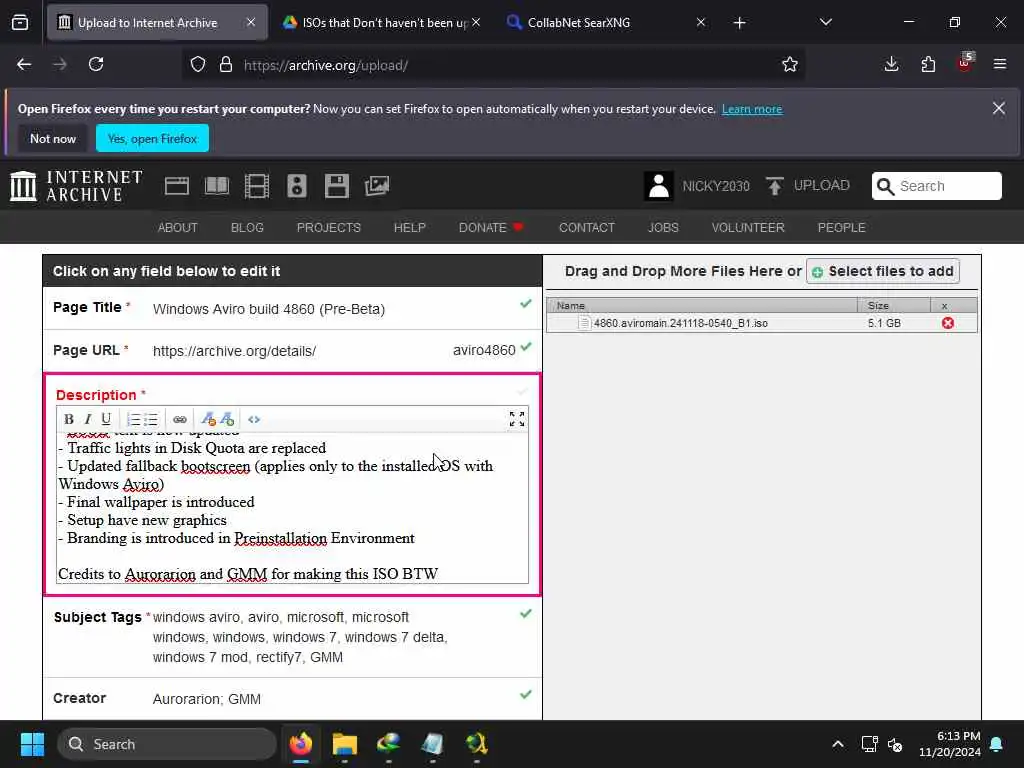Screen dimensions: 1024x768
Task: Edit the Subject Tags field
Action: [x=293, y=637]
